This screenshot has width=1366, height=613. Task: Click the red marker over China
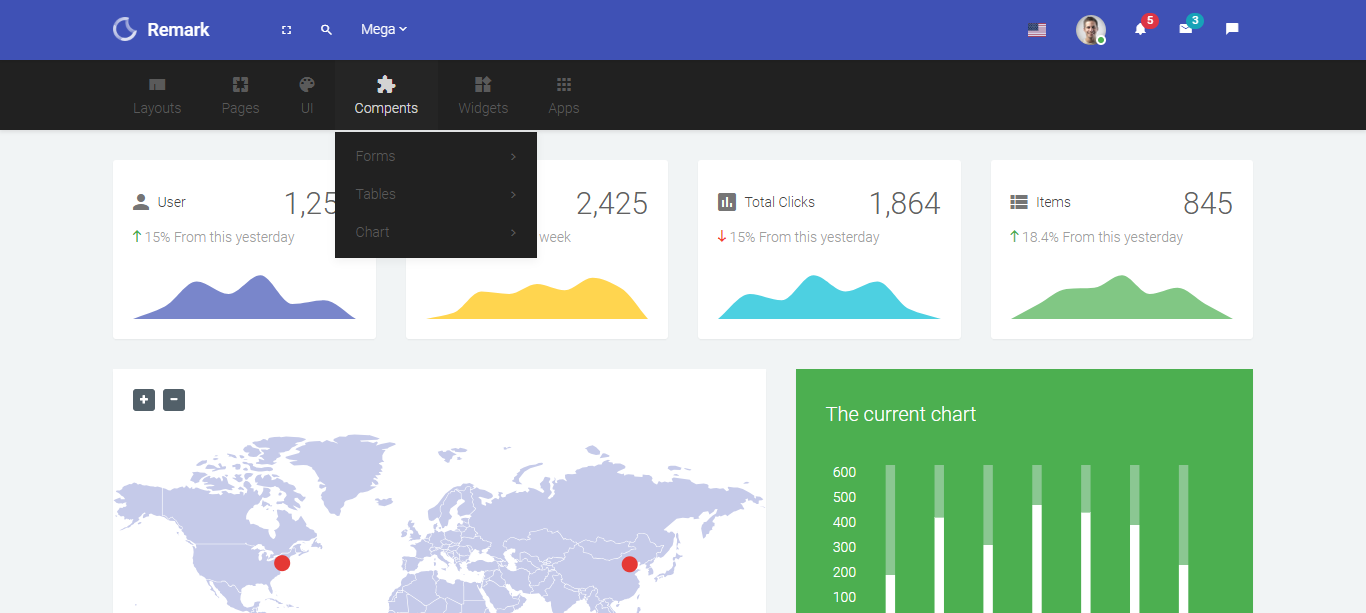pyautogui.click(x=630, y=564)
